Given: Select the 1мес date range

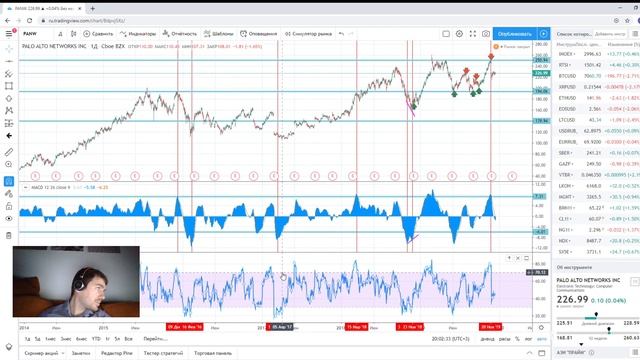Looking at the screenshot, I should [x=50, y=339].
